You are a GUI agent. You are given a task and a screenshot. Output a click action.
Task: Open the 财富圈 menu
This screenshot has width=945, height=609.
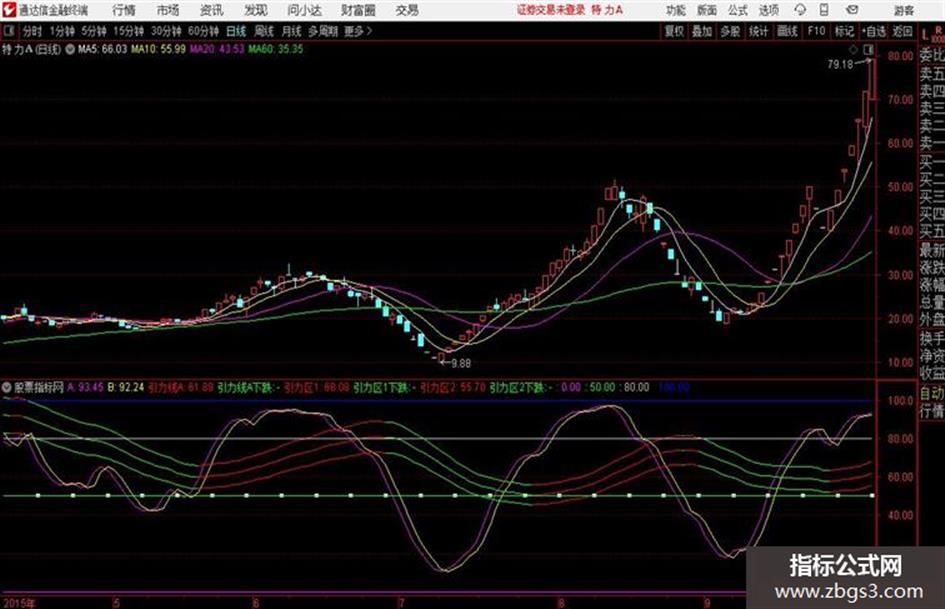(358, 10)
